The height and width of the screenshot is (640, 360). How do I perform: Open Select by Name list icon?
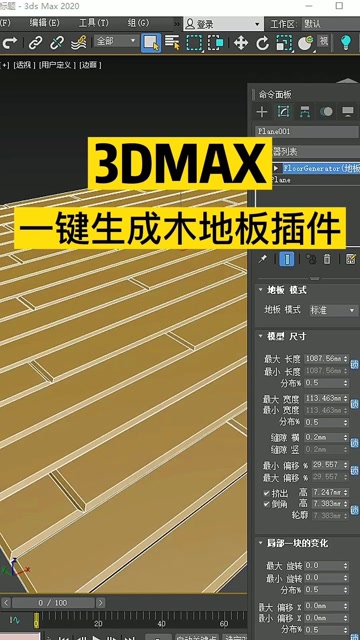pyautogui.click(x=172, y=42)
